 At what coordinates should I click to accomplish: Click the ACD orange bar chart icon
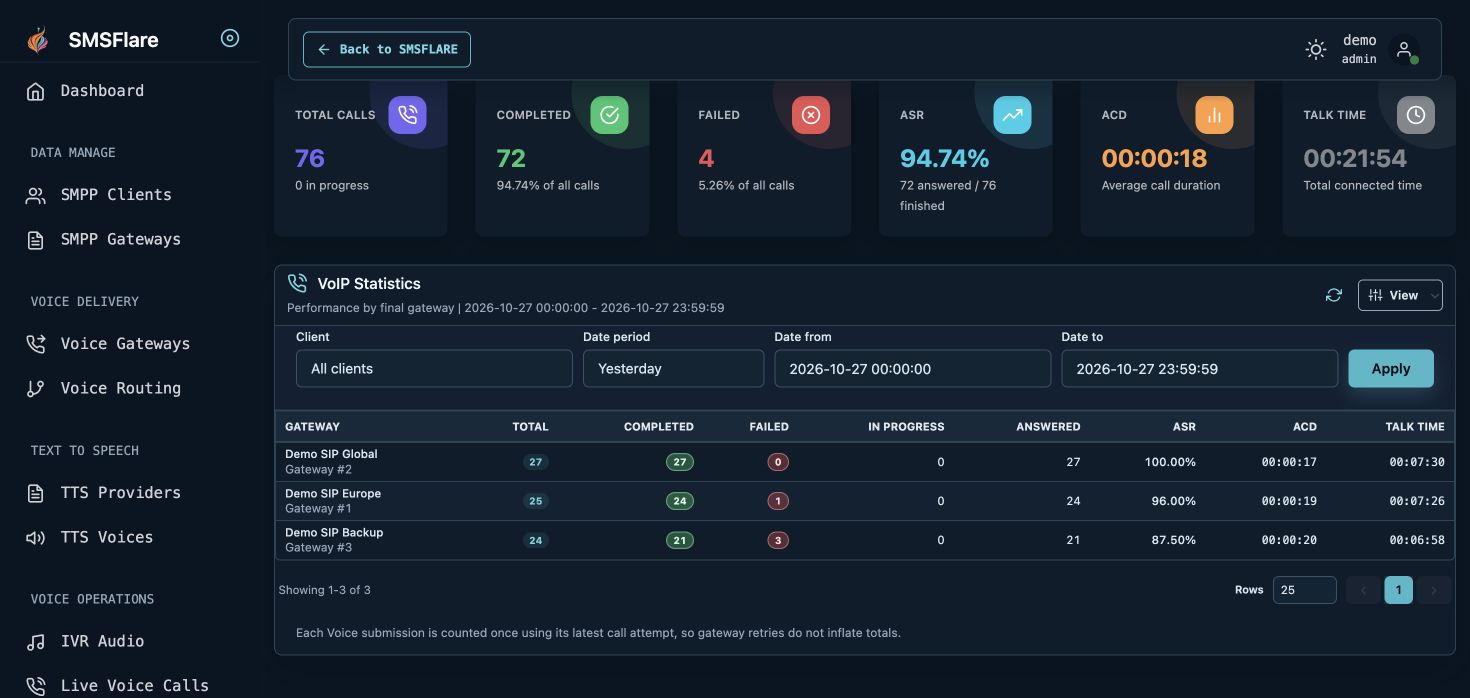(1214, 115)
